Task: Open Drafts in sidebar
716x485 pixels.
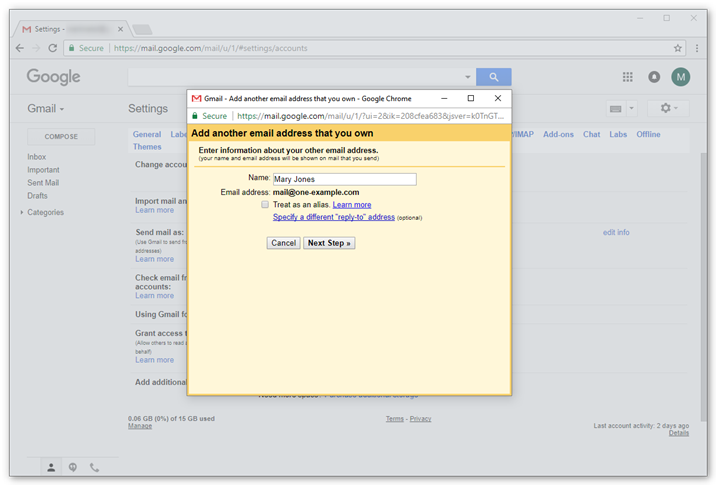Action: coord(37,195)
